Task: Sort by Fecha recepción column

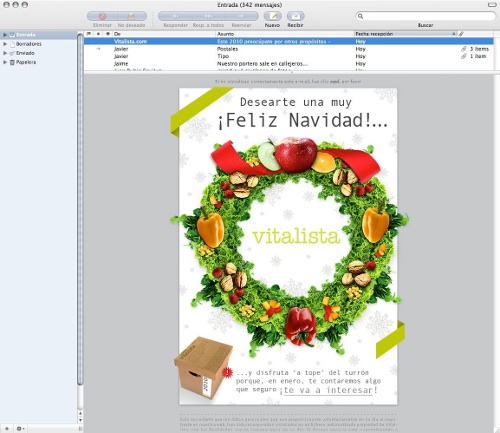Action: (405, 34)
